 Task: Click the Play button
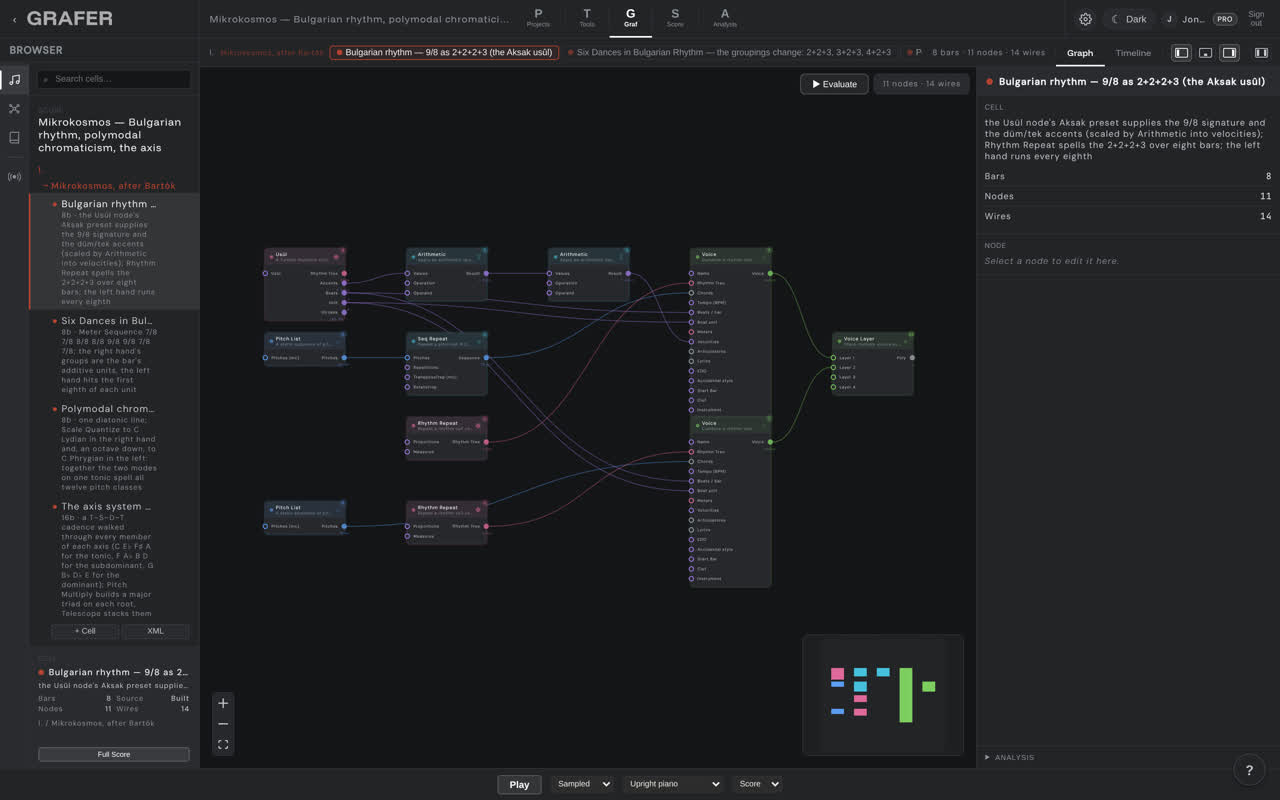[519, 784]
